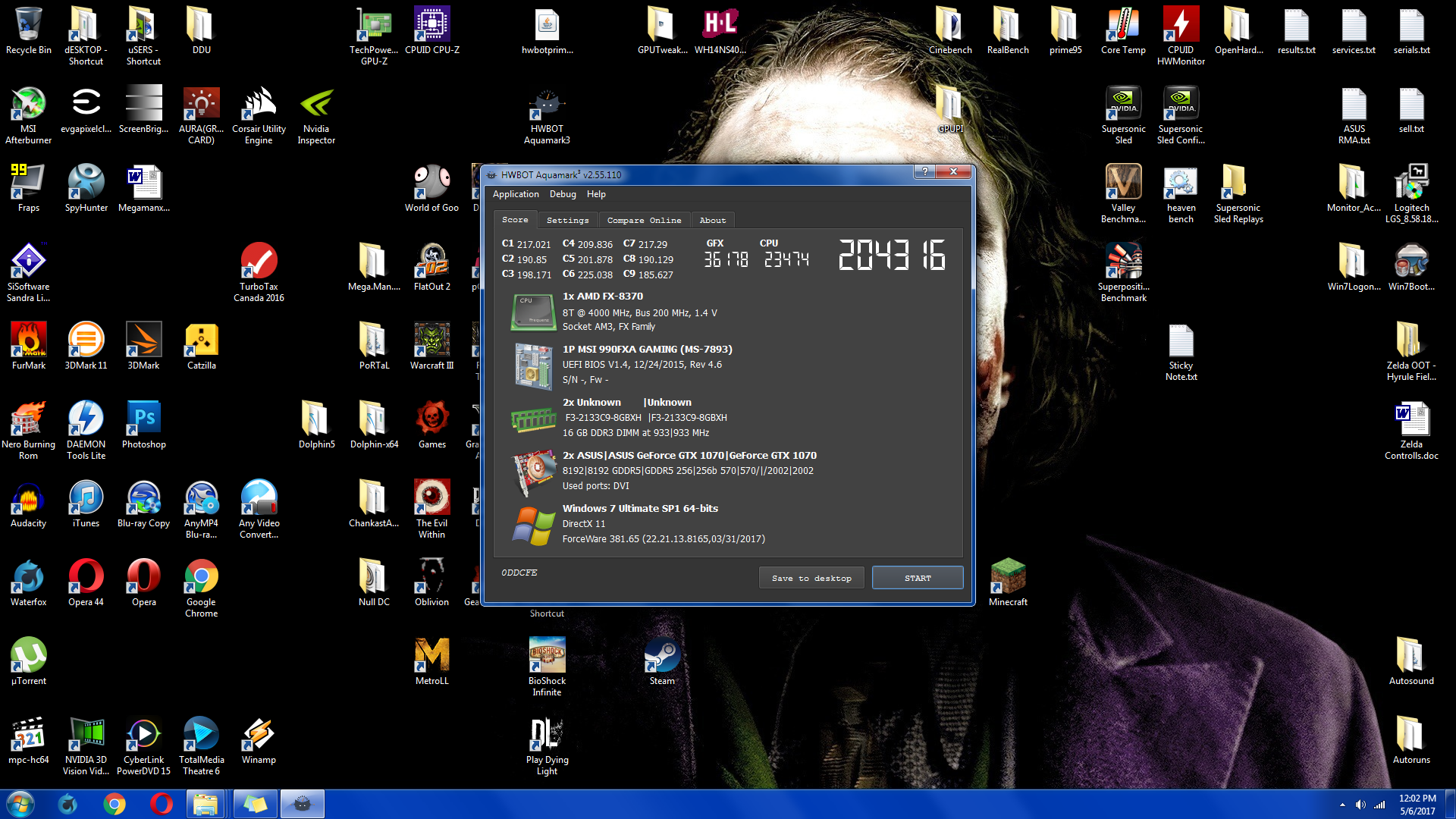The image size is (1456, 819).
Task: Open Google Chrome desktop icon
Action: pos(201,588)
